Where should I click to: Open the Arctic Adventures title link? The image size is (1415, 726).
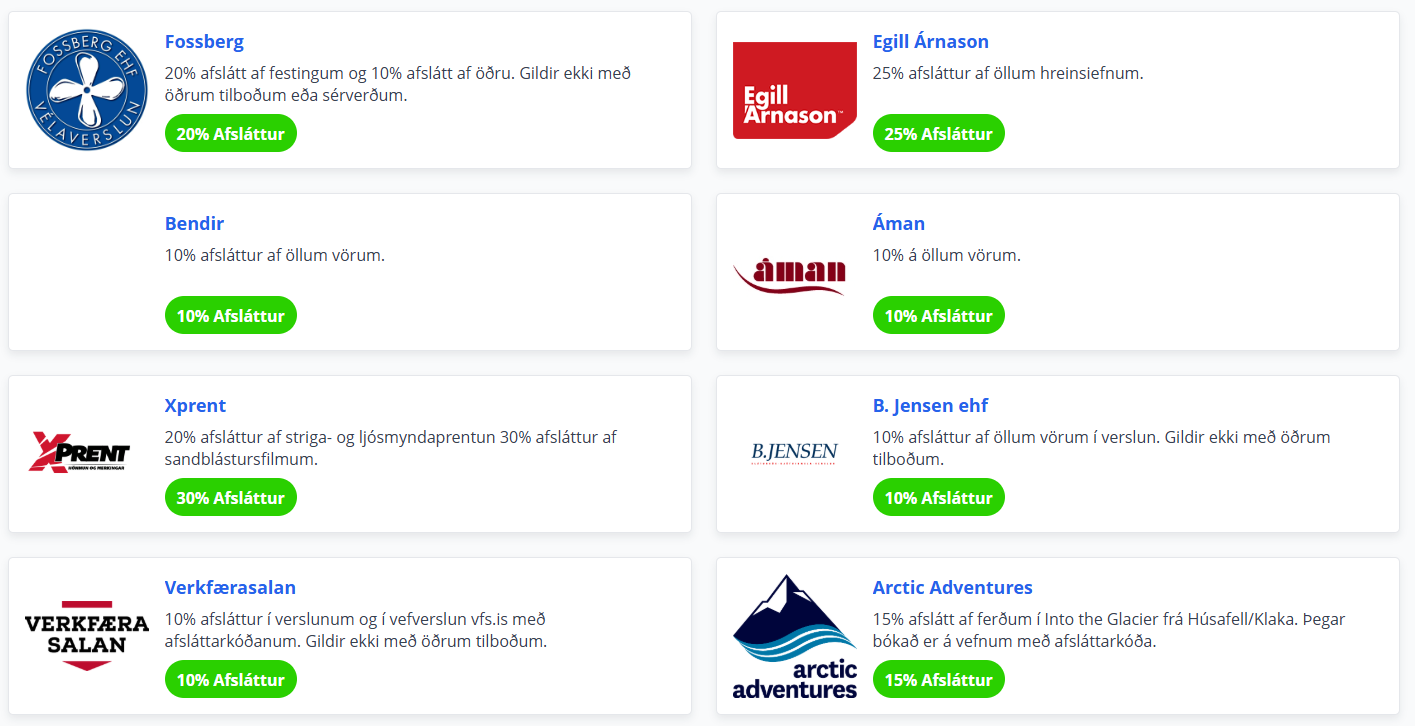pos(952,588)
